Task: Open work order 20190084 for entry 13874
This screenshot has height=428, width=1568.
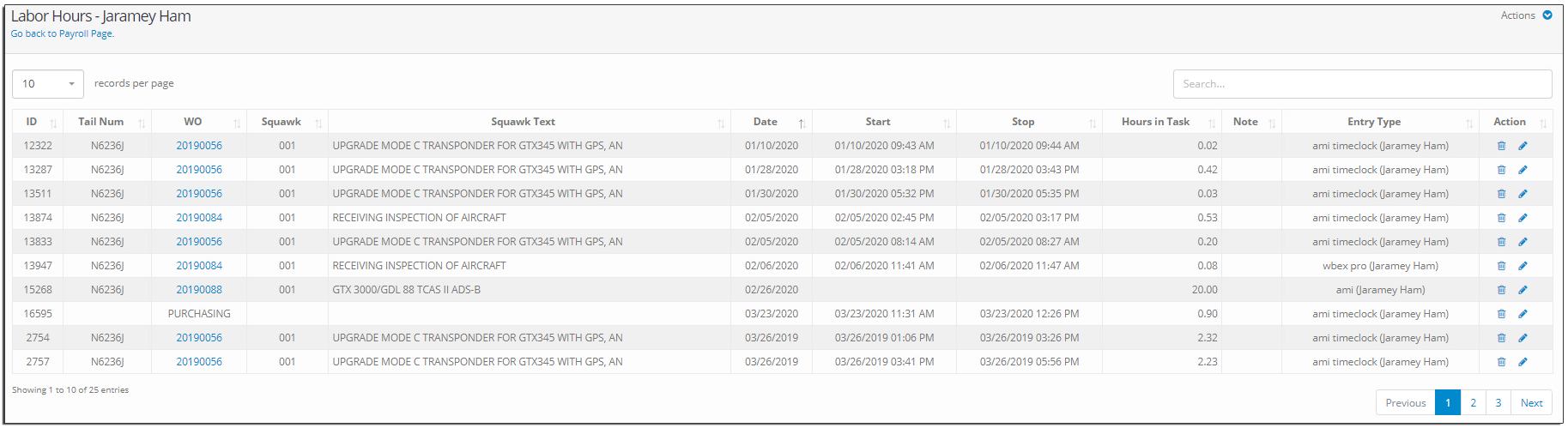Action: 199,218
